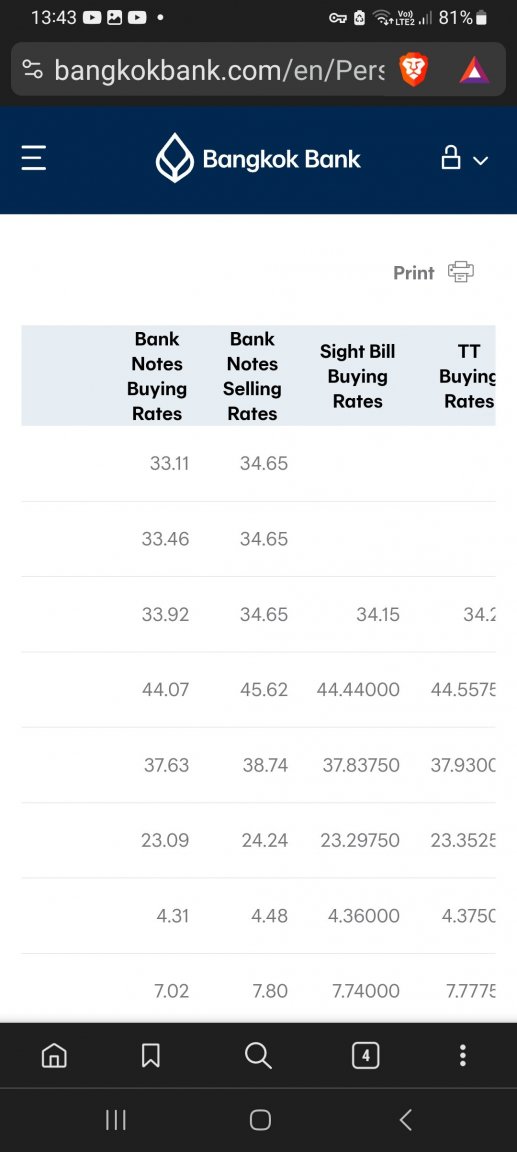Select Sight Bill Buying Rates column header
517x1152 pixels.
pos(358,376)
